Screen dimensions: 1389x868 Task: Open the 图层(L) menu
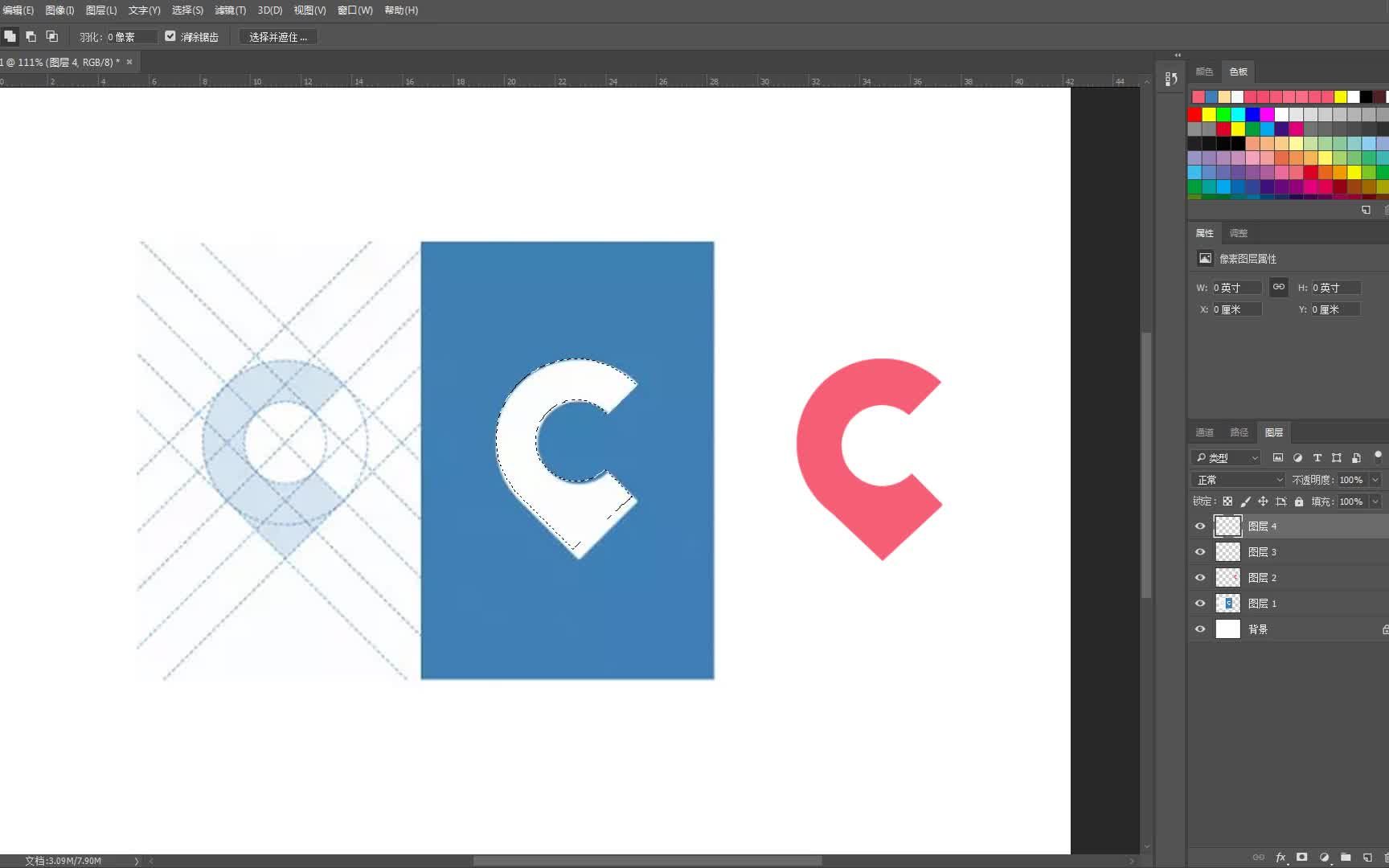(x=101, y=10)
